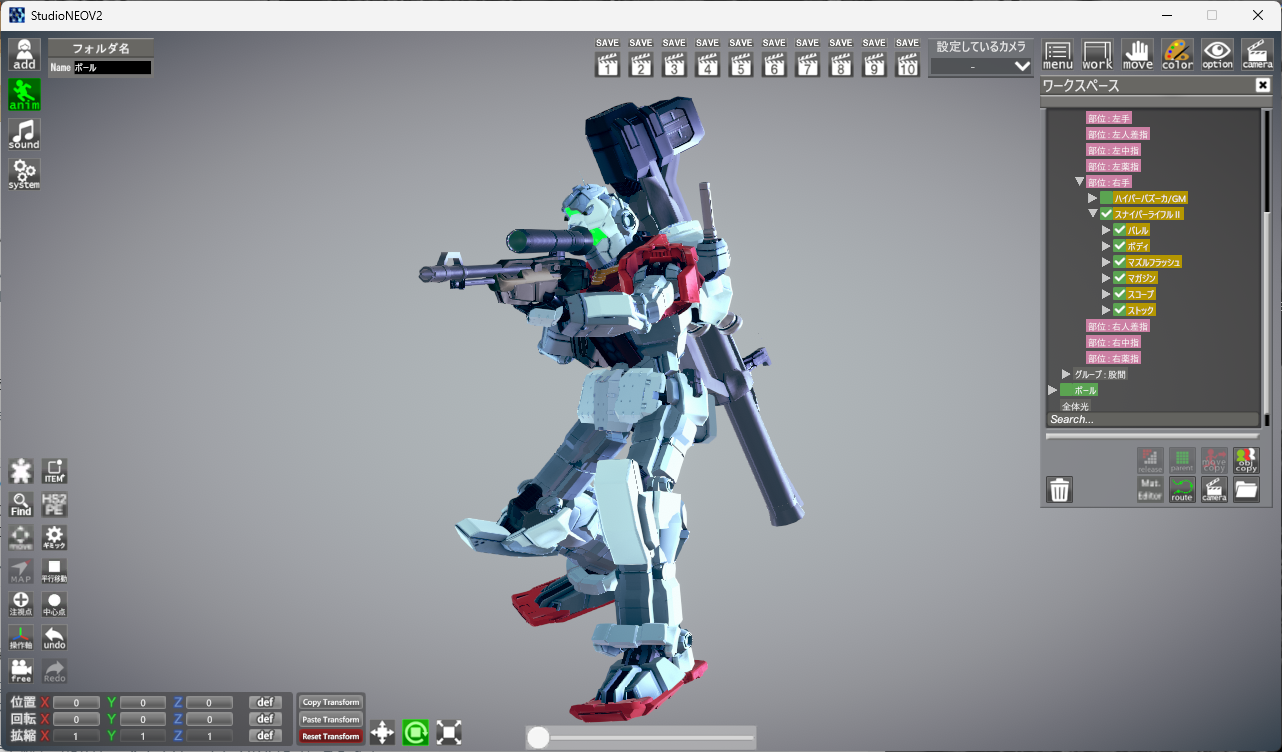Viewport: 1282px width, 752px height.
Task: Open the system menu
Action: (25, 174)
